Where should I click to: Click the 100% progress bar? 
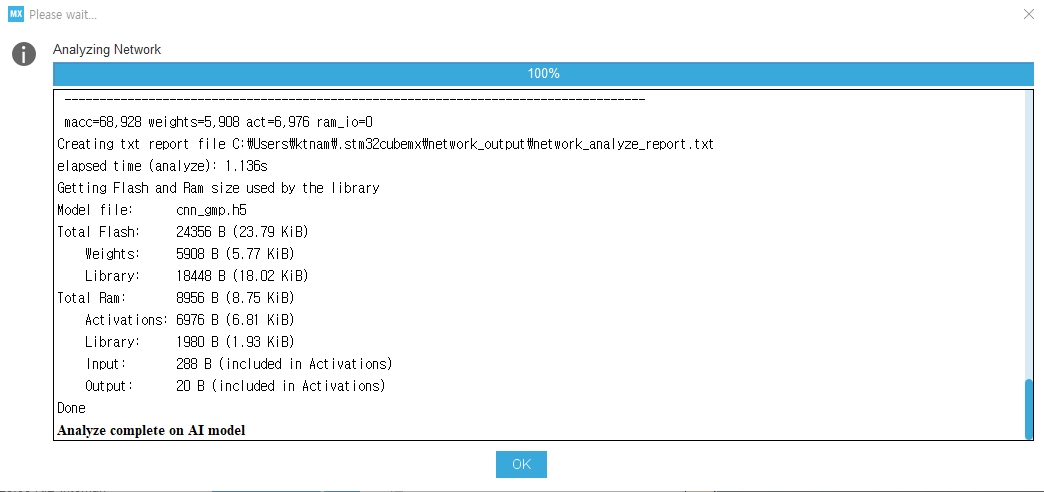(543, 73)
